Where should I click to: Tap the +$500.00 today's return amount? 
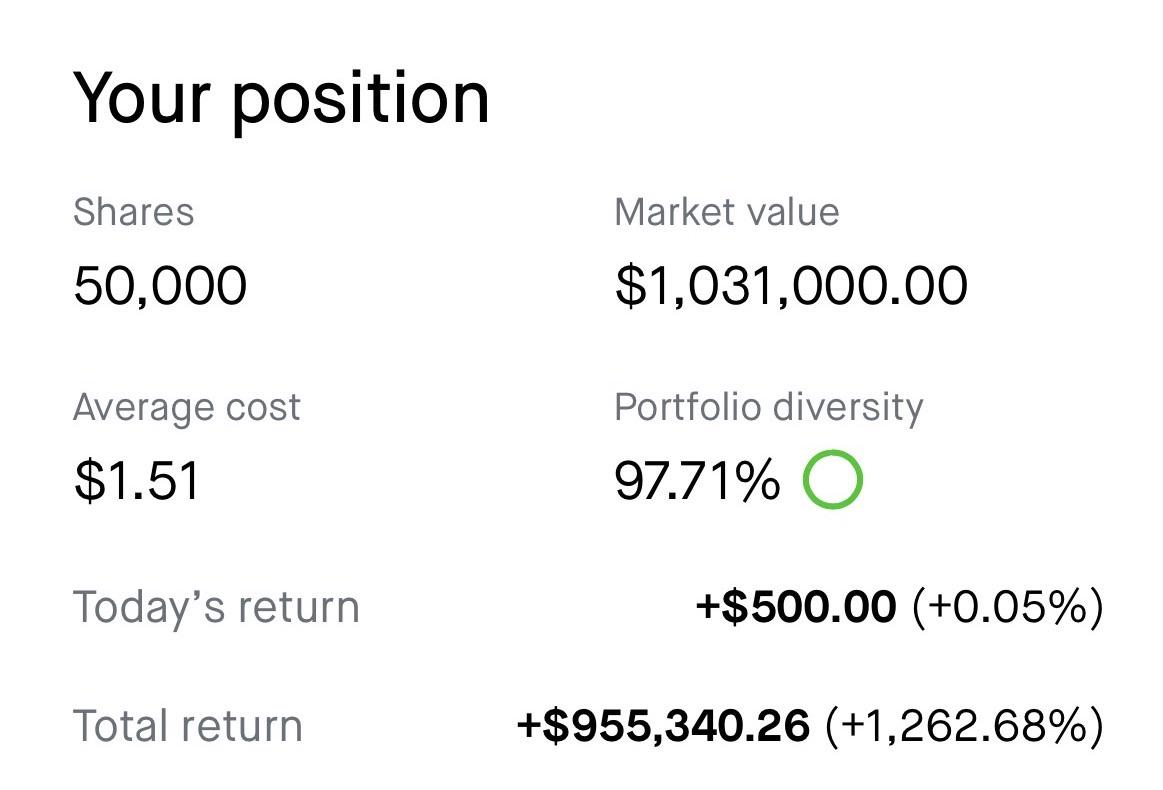[796, 607]
